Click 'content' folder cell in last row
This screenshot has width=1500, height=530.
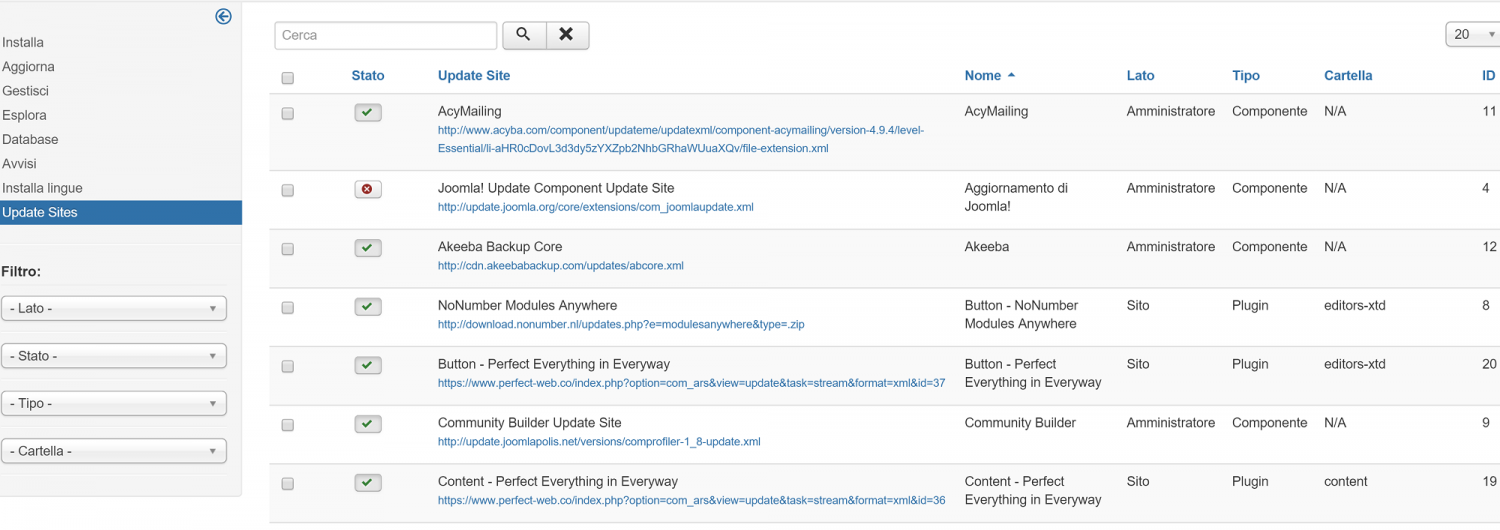point(1346,482)
